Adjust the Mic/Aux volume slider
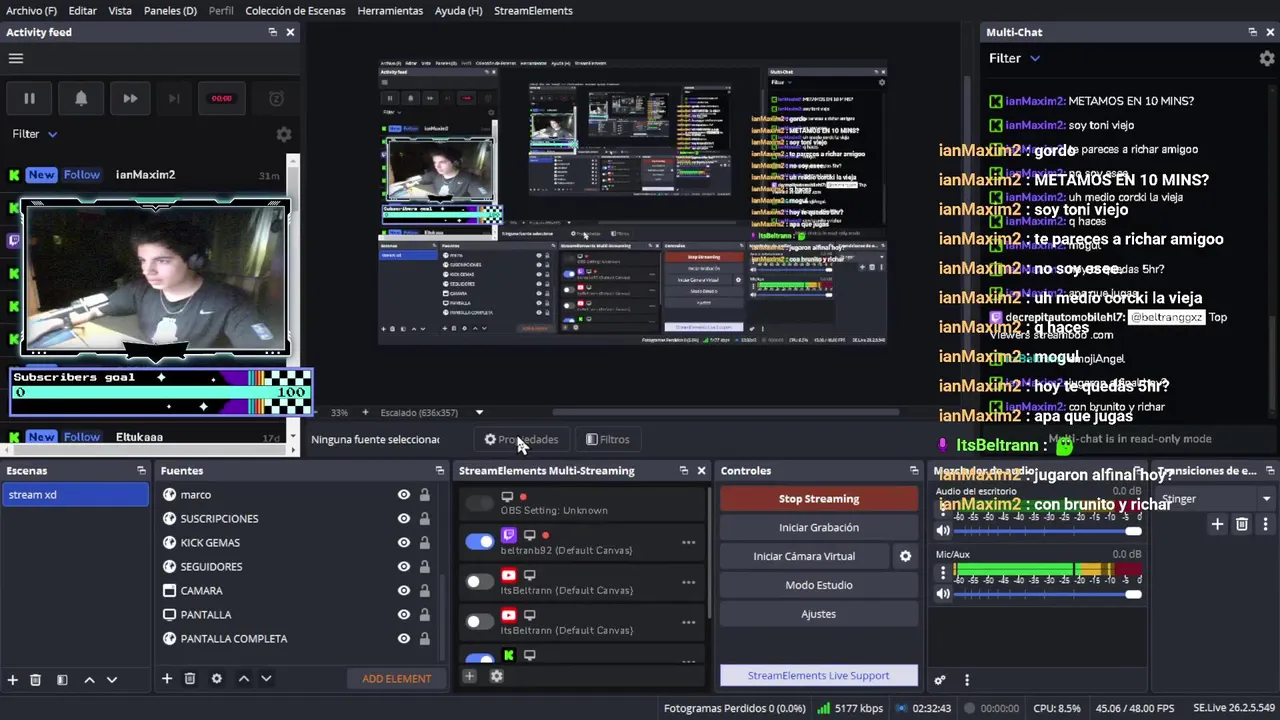This screenshot has height=720, width=1280. click(x=1048, y=594)
